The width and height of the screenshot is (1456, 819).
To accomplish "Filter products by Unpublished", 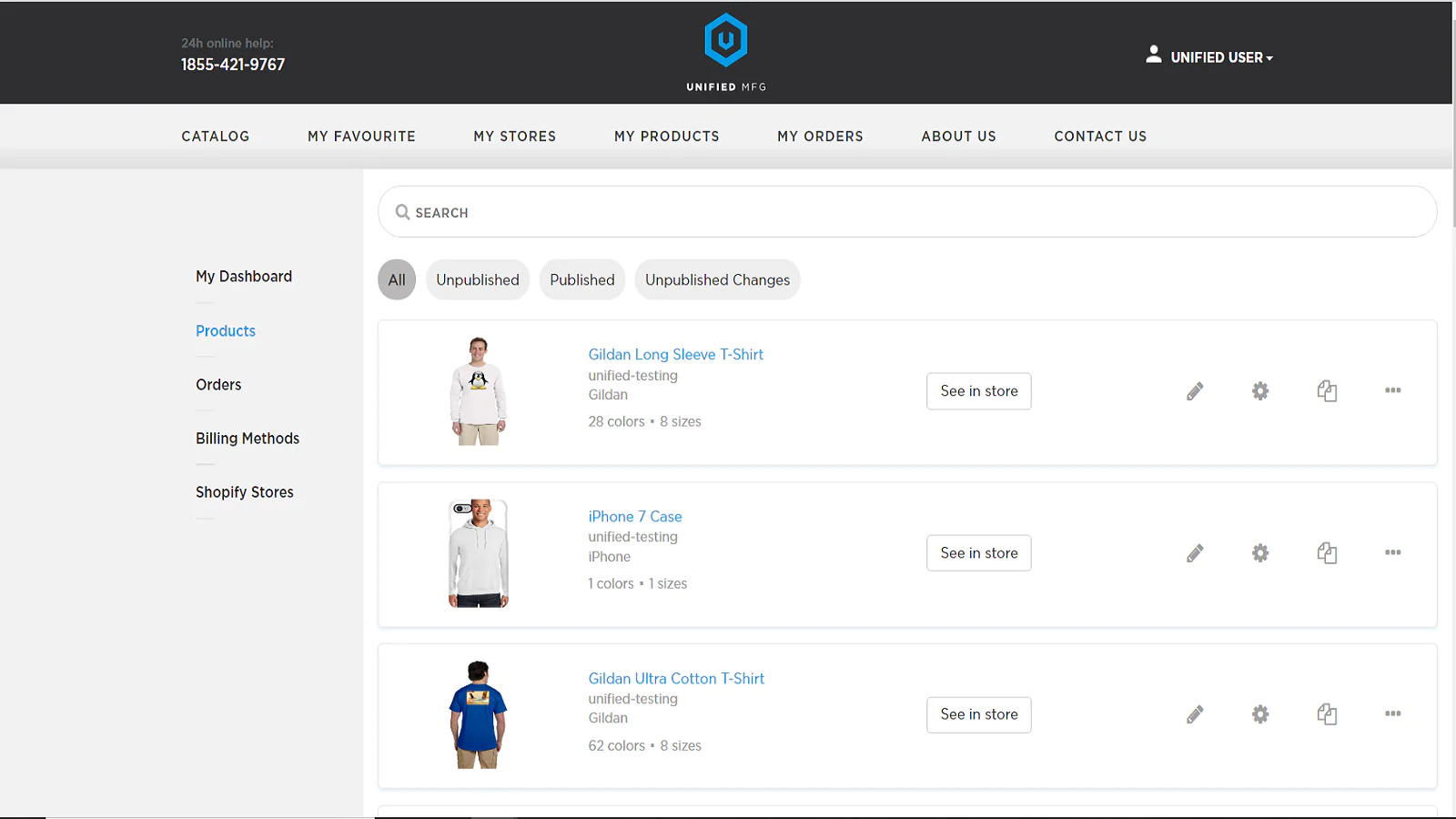I will pos(477,280).
